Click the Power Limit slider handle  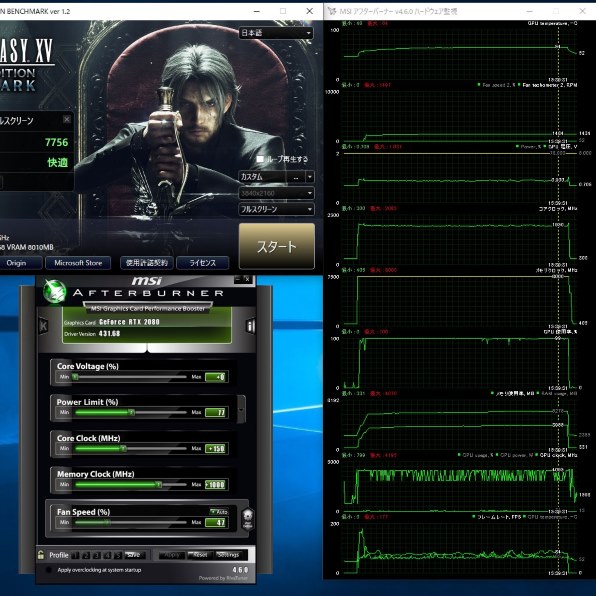(131, 412)
